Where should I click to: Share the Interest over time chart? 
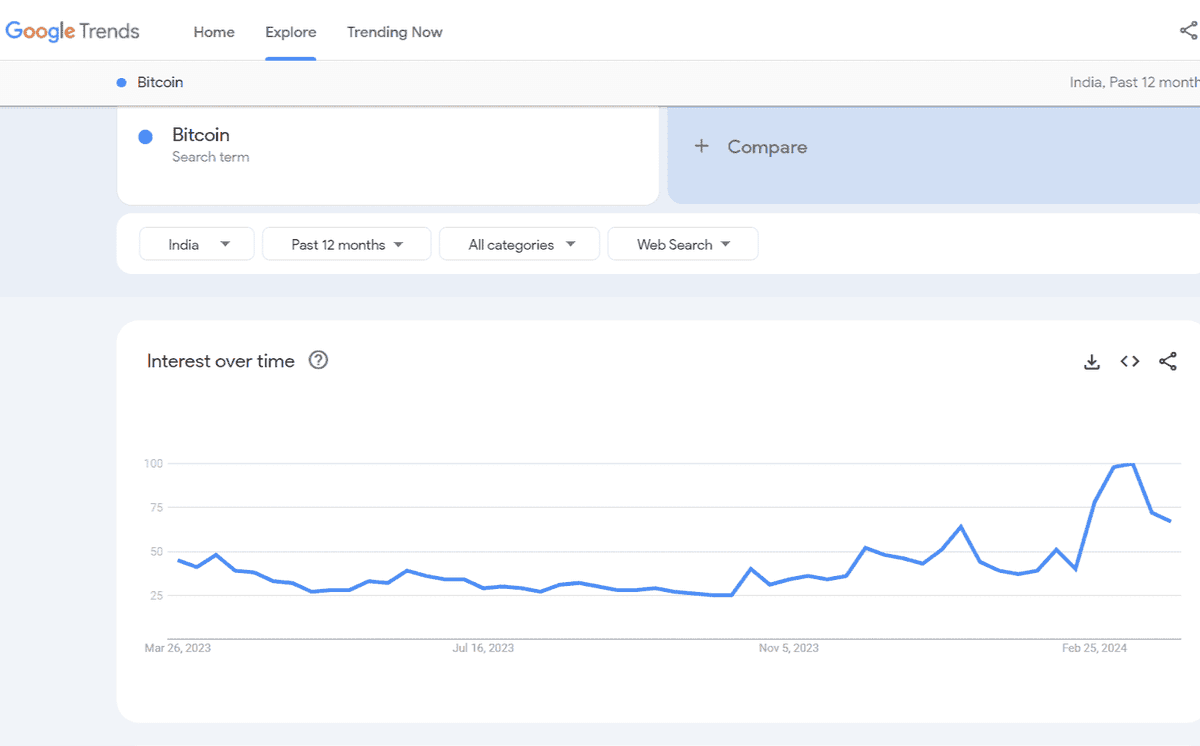point(1167,361)
